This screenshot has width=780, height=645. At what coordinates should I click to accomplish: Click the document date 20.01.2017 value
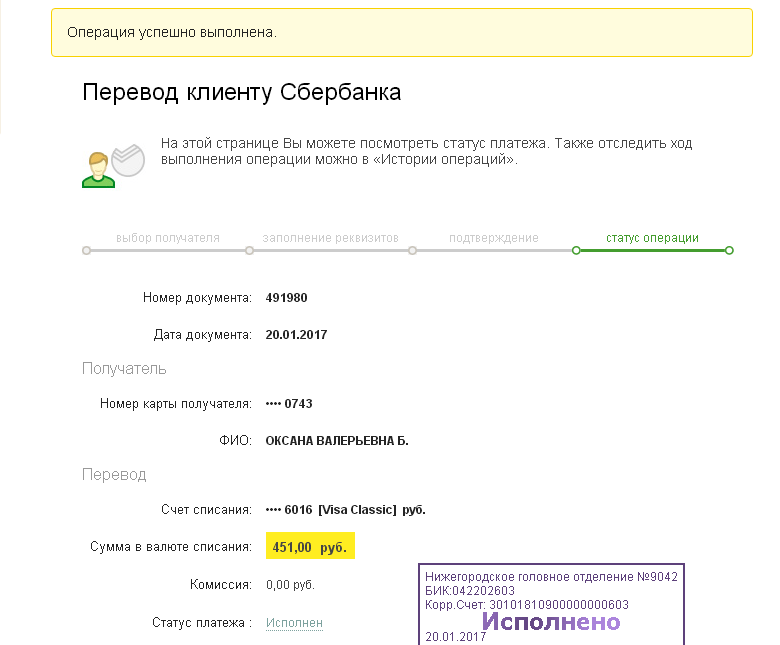pos(297,335)
